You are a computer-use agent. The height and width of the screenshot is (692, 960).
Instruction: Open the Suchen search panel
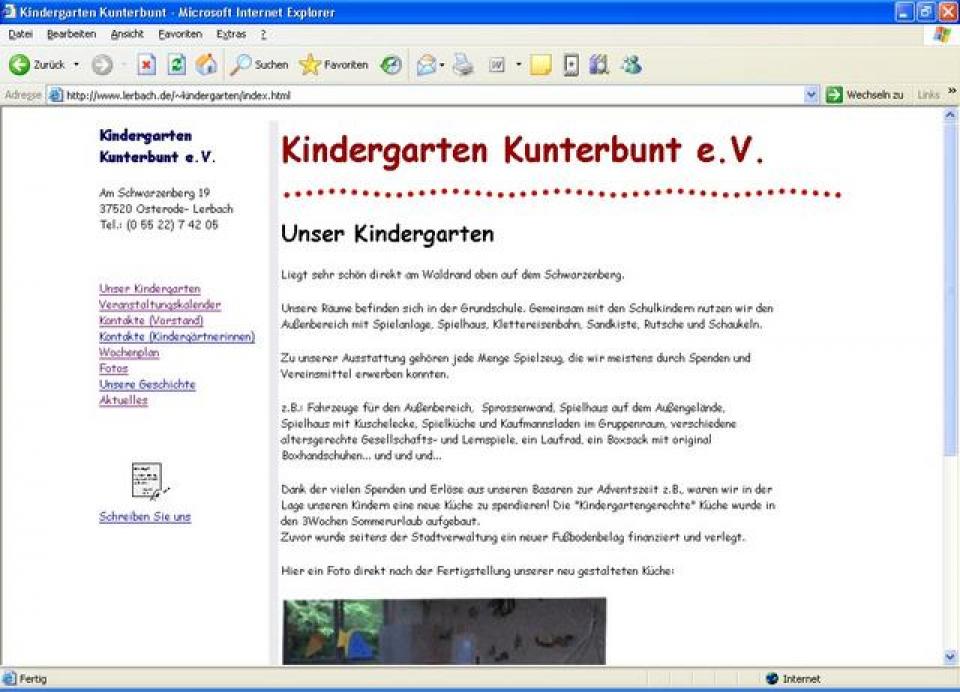coord(259,65)
